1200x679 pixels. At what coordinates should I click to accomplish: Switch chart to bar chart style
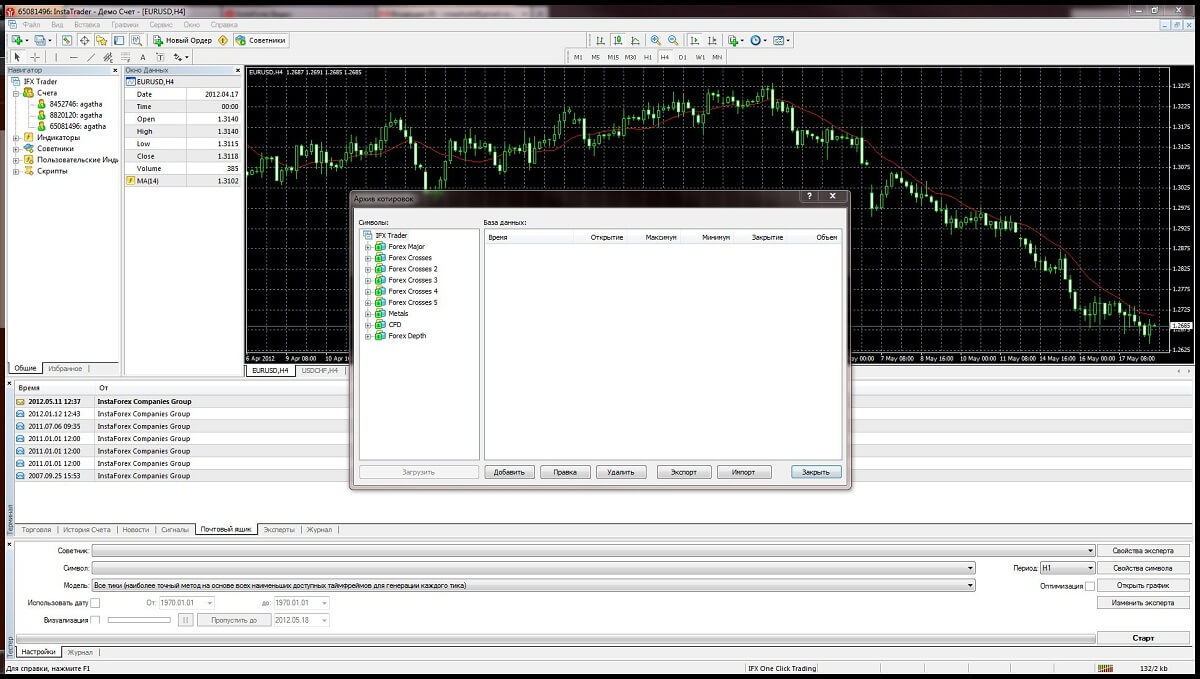click(600, 41)
